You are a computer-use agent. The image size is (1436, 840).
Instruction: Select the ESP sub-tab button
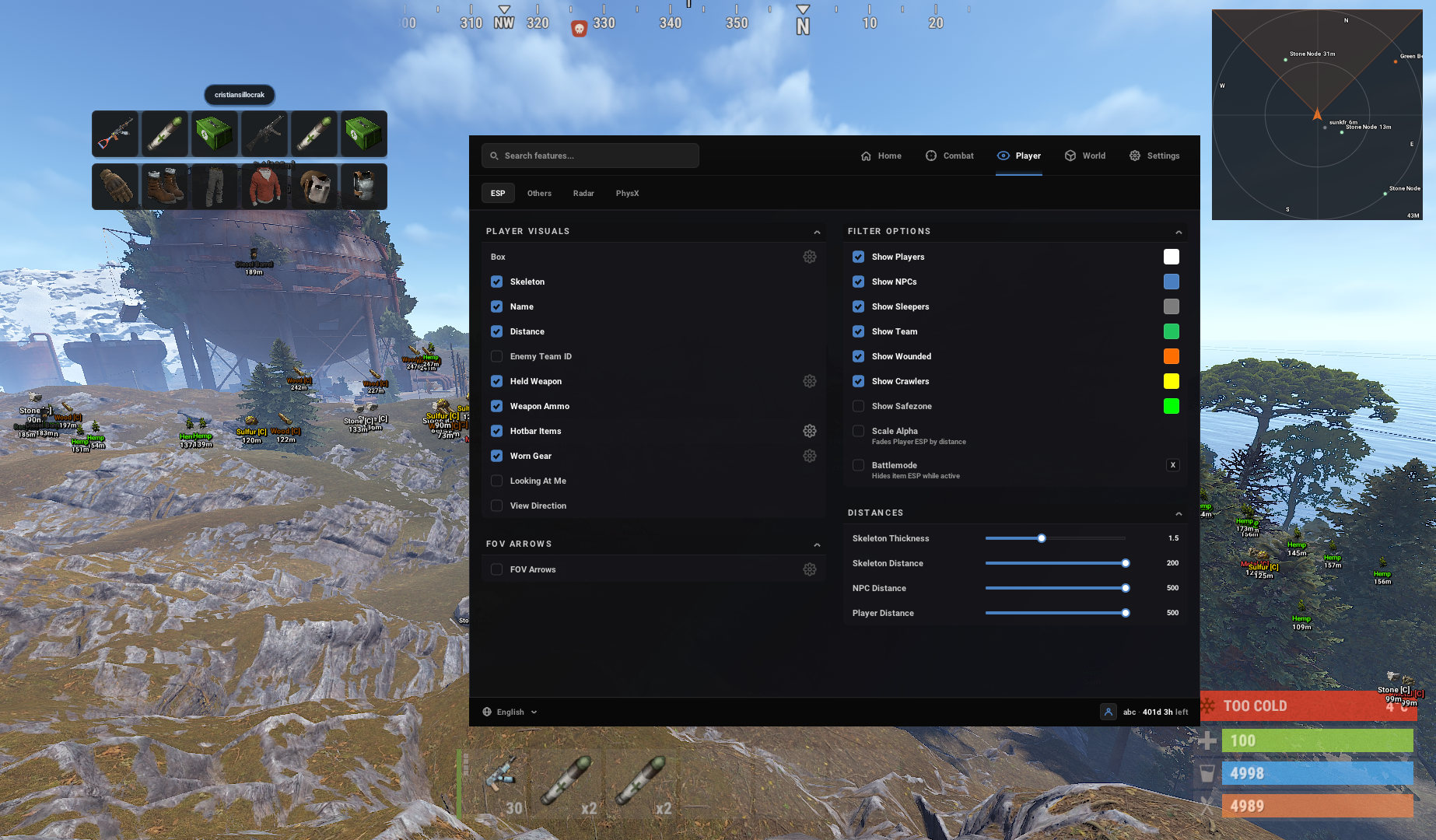tap(498, 193)
